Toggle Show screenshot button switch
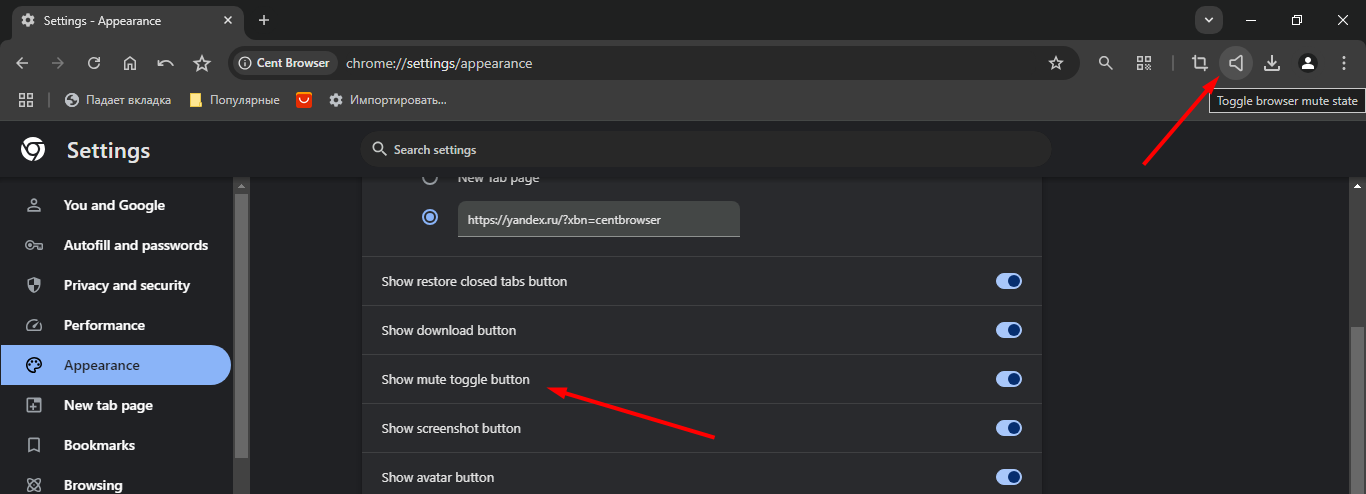 click(1009, 428)
